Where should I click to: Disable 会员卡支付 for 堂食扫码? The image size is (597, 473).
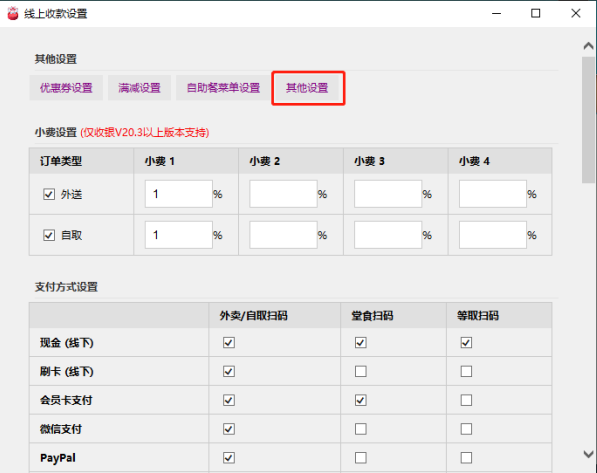[x=361, y=400]
